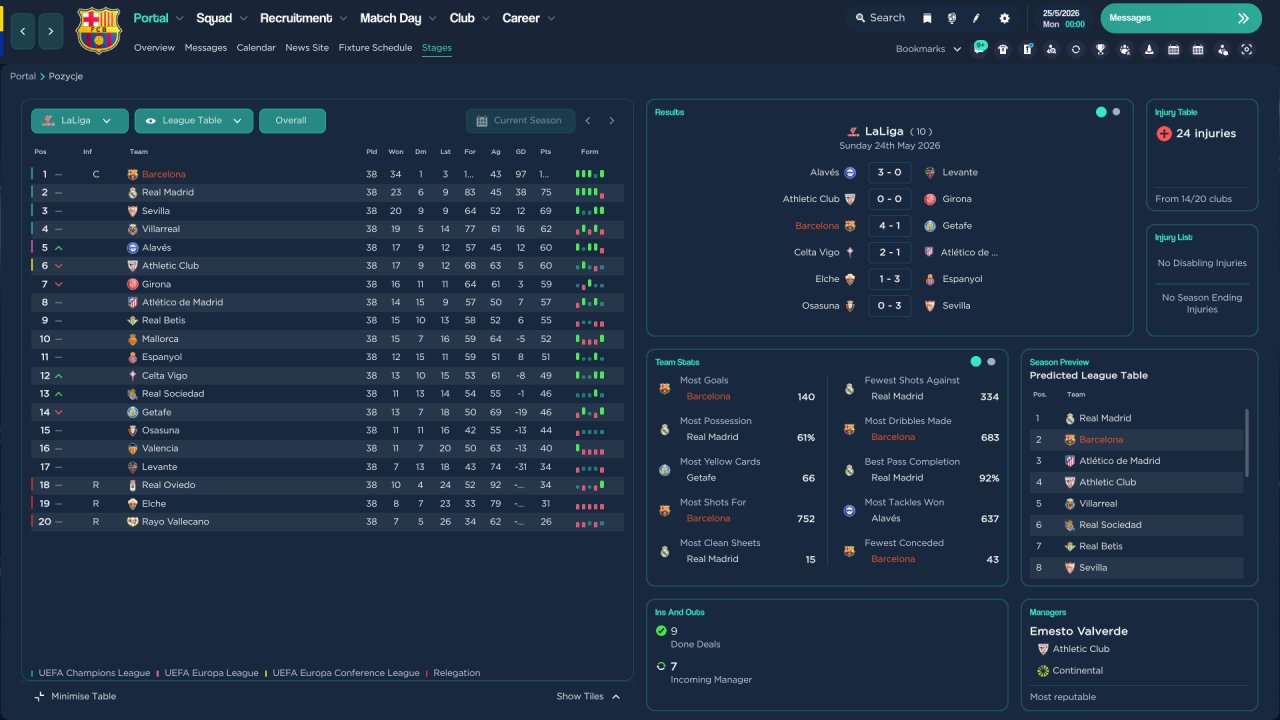Click the red cross injuries icon
Image resolution: width=1280 pixels, height=720 pixels.
1163,133
